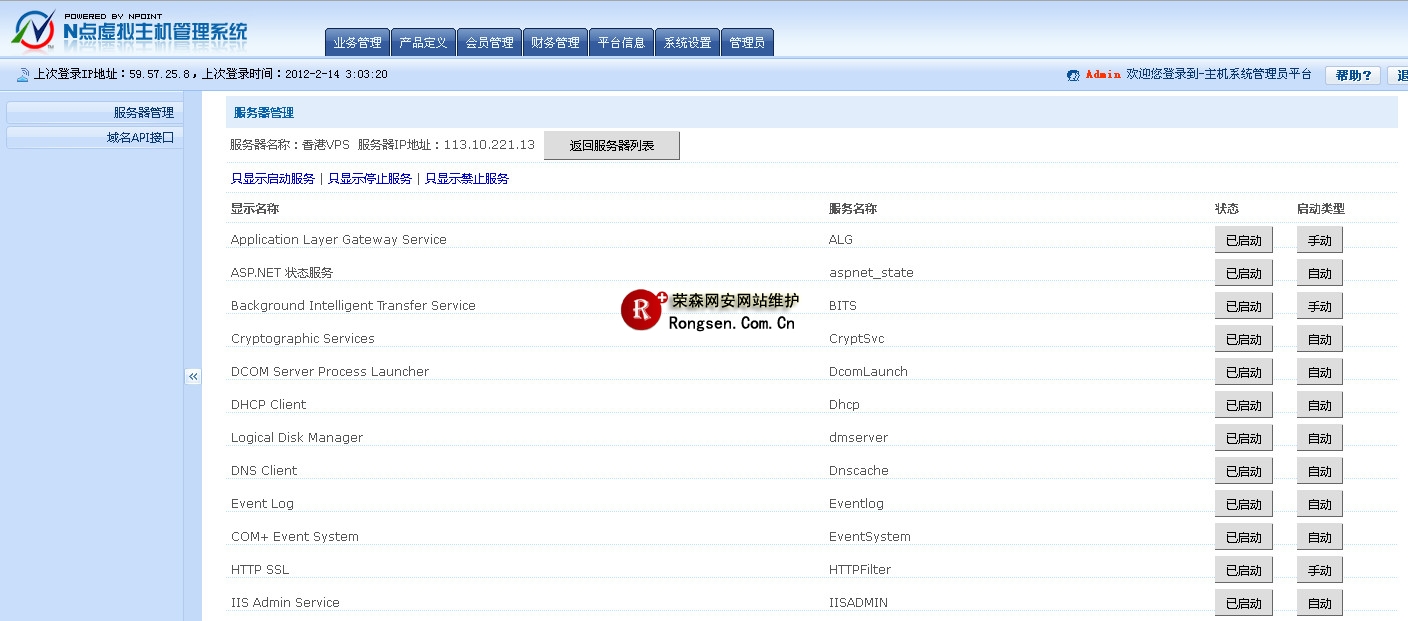This screenshot has width=1408, height=621.
Task: Filter by 只显示停止服务 link
Action: pos(370,179)
